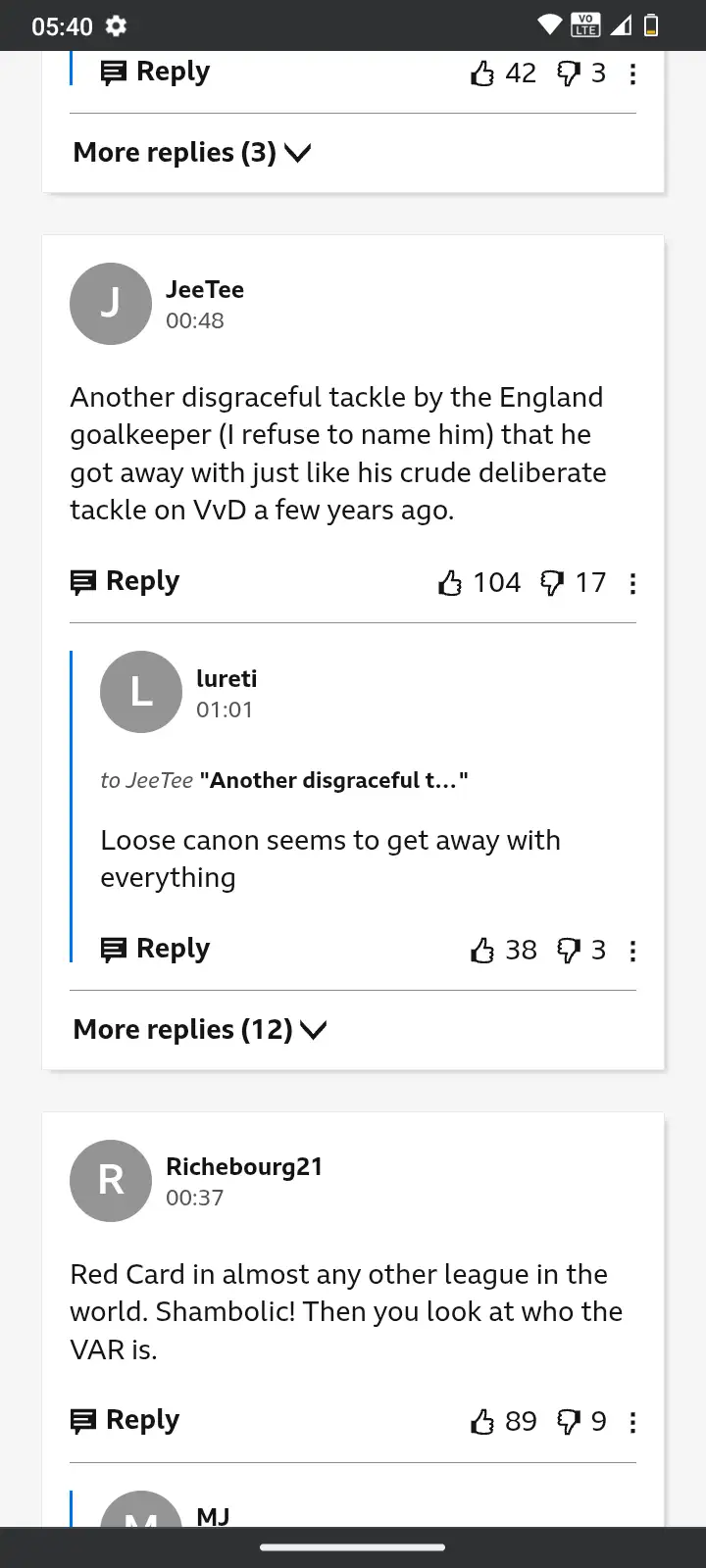Downvote Richebourg21's comment
Viewport: 706px width, 1568px height.
click(x=569, y=1422)
